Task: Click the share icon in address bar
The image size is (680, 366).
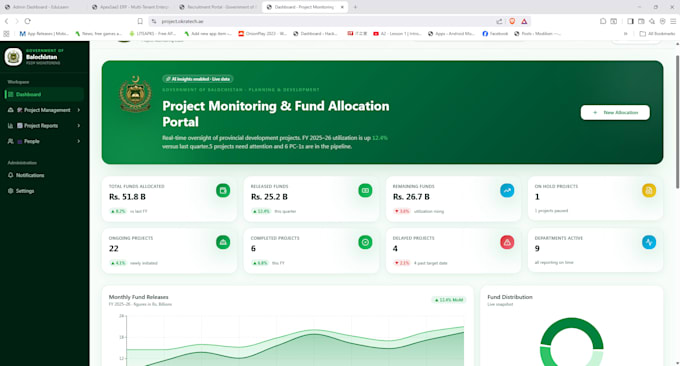Action: [x=500, y=21]
